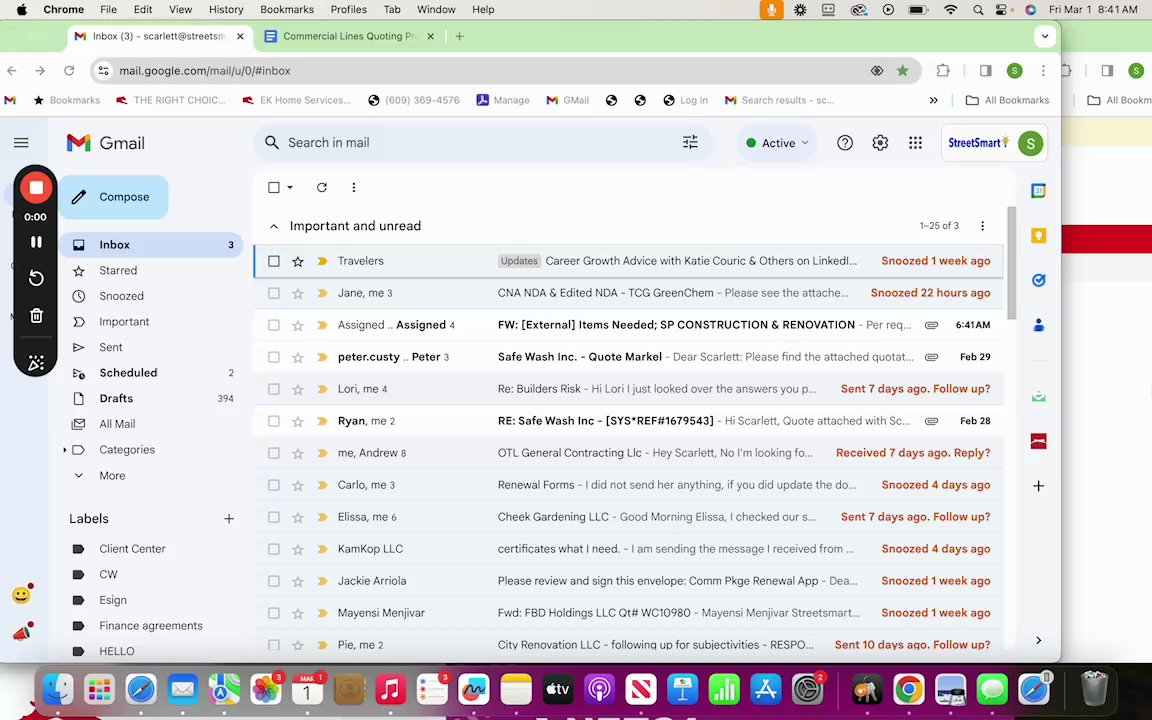Pause the screen recording

[36, 242]
